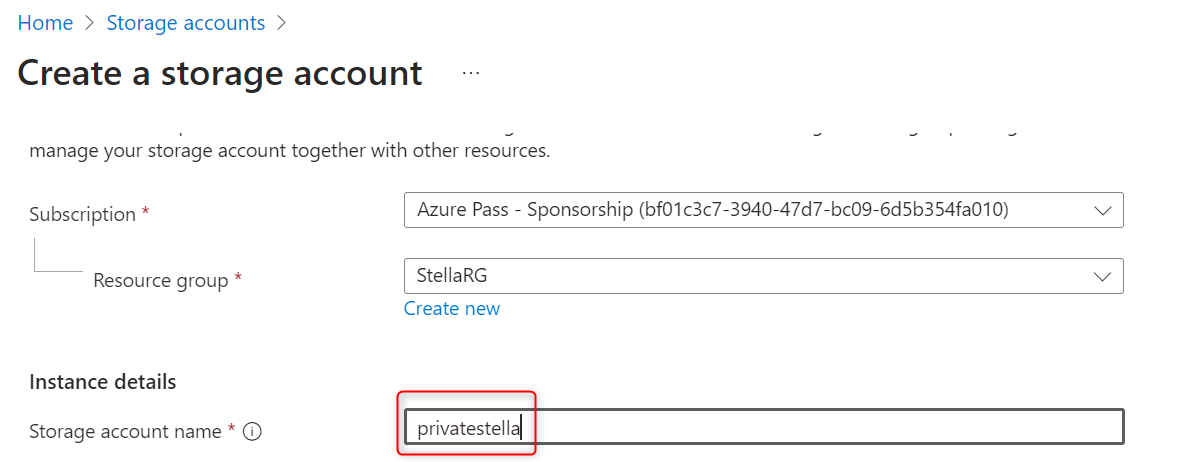Go to Storage accounts breadcrumb link
This screenshot has width=1183, height=462.
coord(186,23)
